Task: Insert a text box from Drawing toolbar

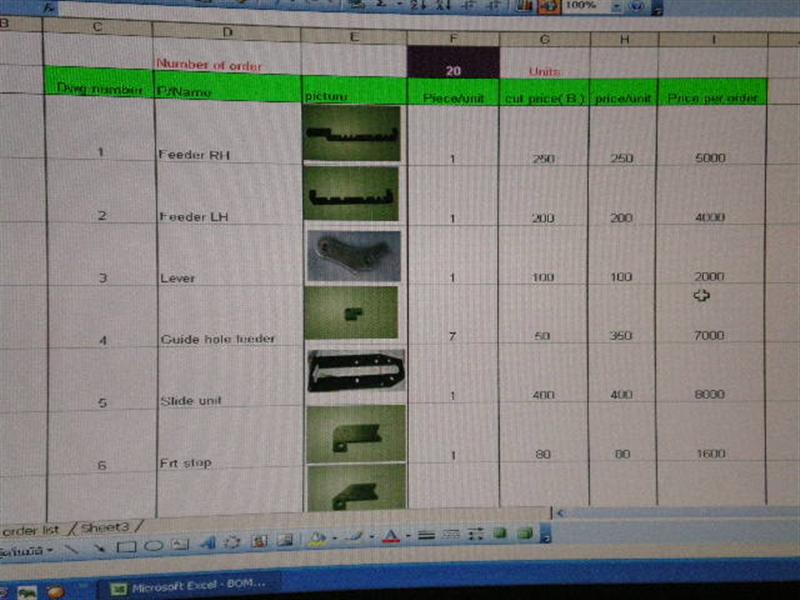Action: pos(180,545)
